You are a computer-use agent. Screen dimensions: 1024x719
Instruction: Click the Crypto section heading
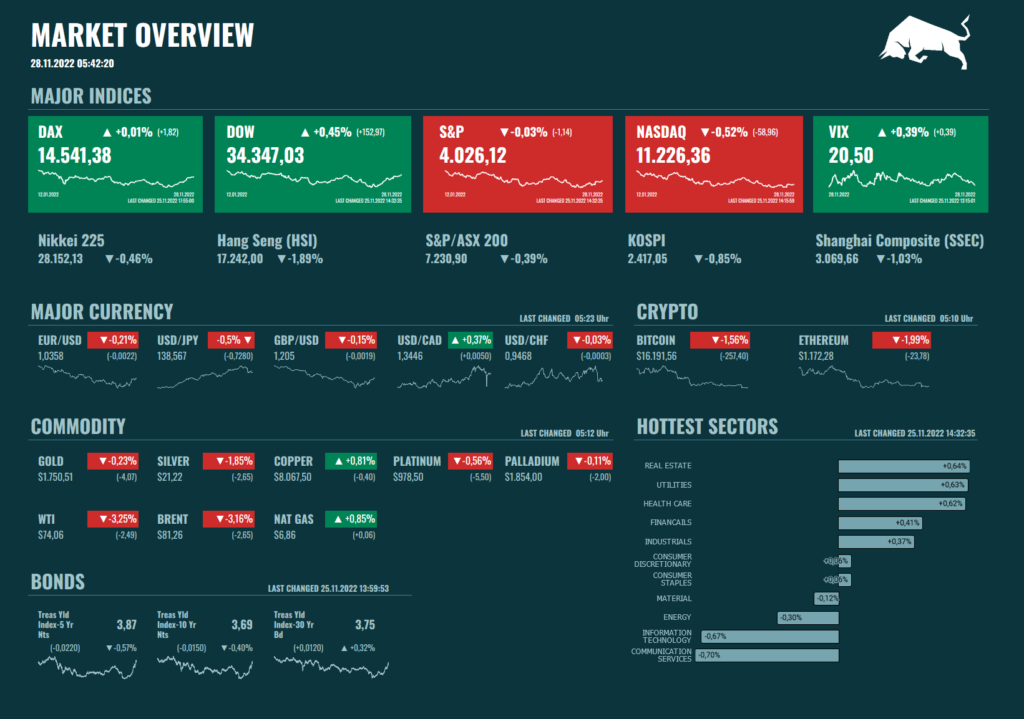(667, 312)
